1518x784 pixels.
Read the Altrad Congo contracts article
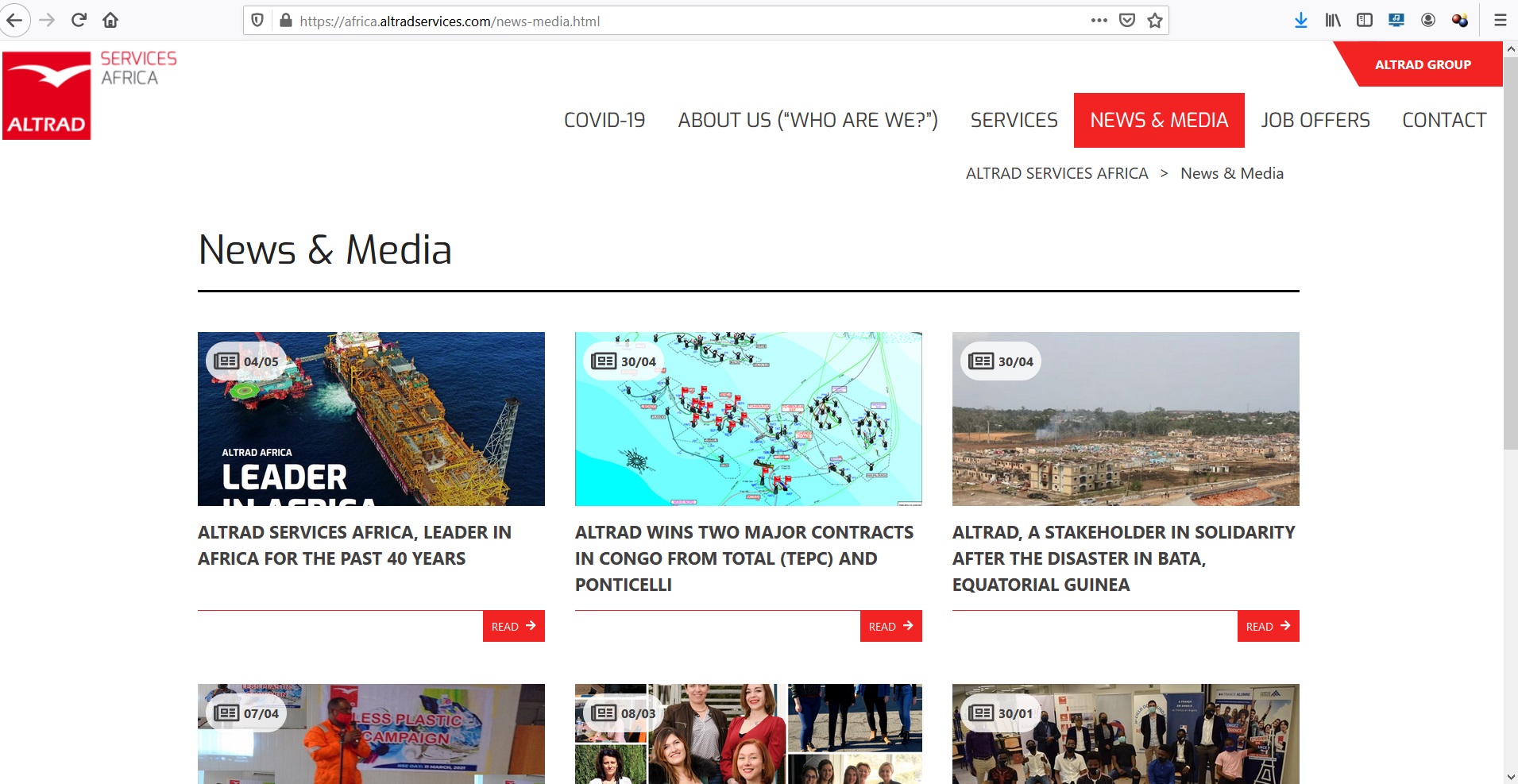890,626
